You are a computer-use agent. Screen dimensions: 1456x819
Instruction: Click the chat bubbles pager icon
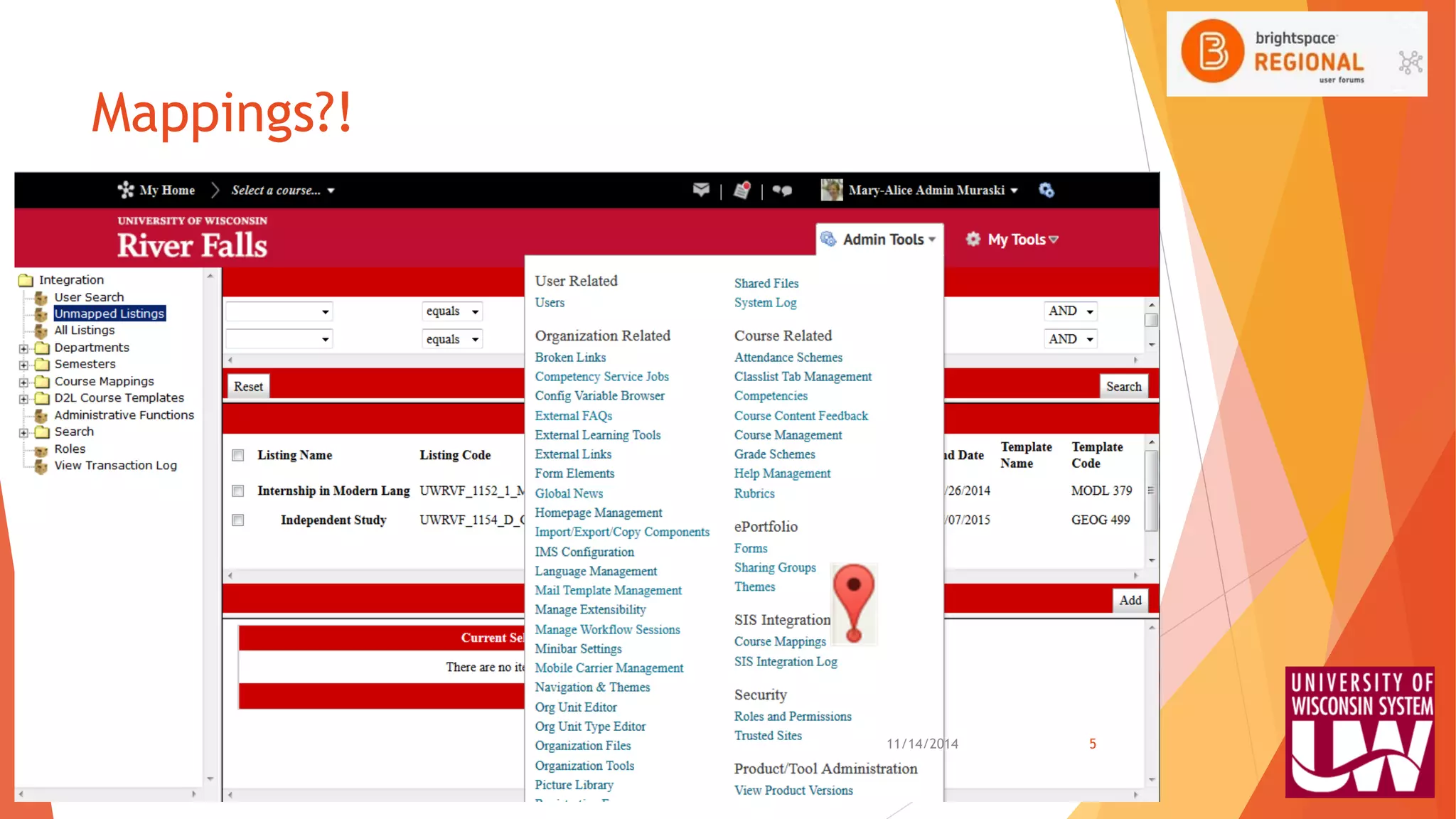(782, 191)
